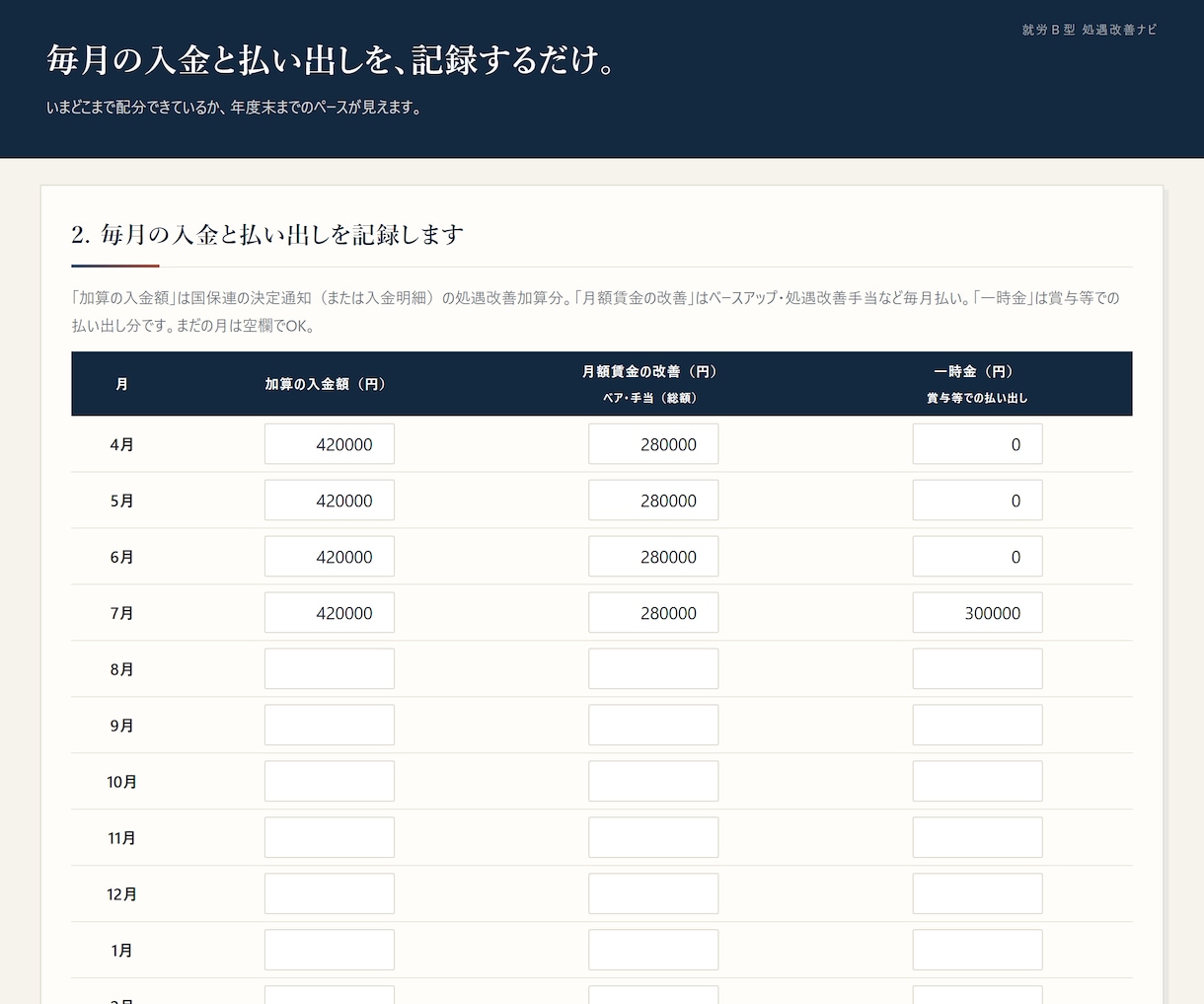
Task: Click the 月額賃金の改善(円) column header
Action: coord(652,371)
